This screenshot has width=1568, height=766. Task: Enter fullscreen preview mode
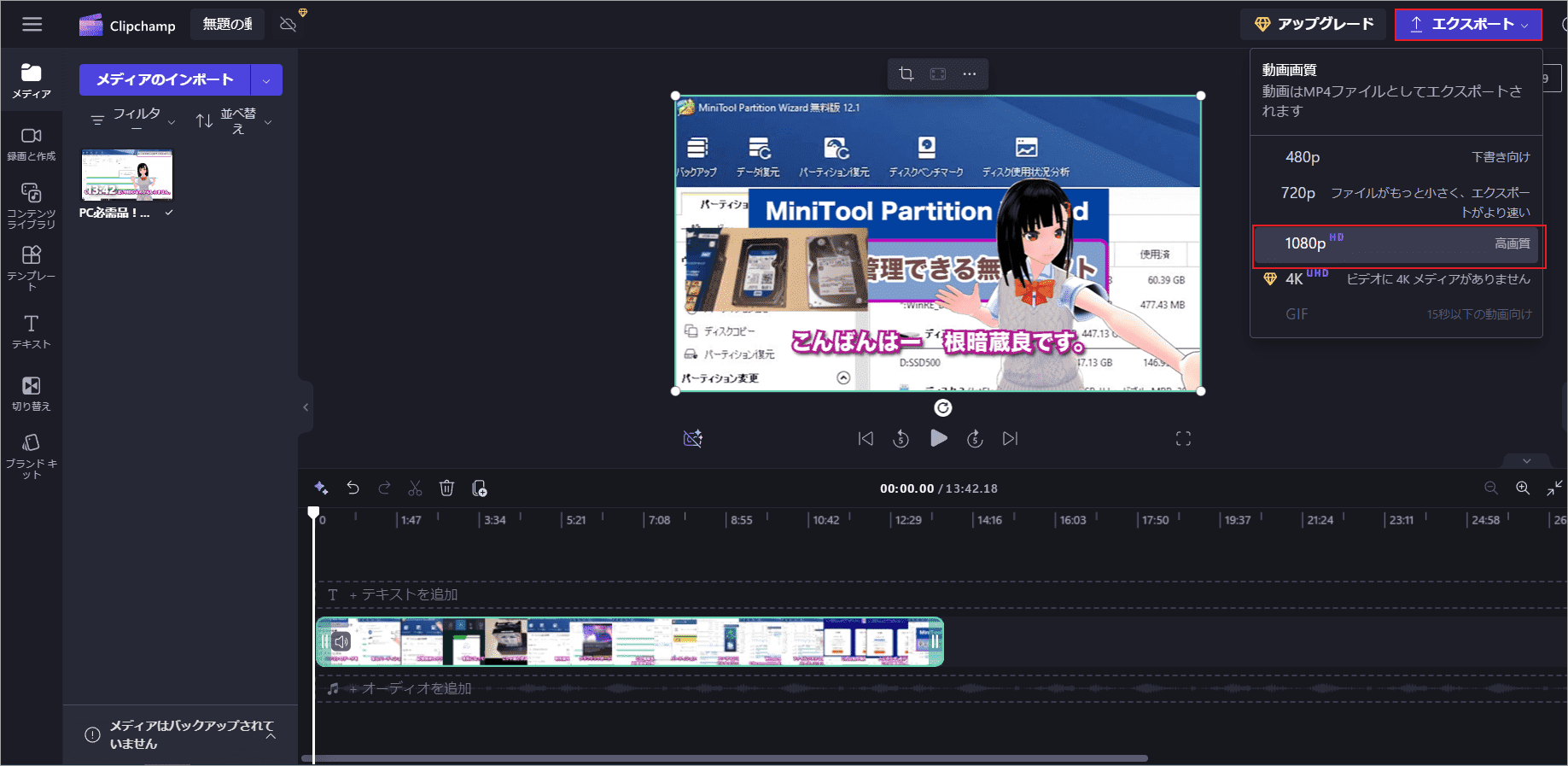point(1183,439)
